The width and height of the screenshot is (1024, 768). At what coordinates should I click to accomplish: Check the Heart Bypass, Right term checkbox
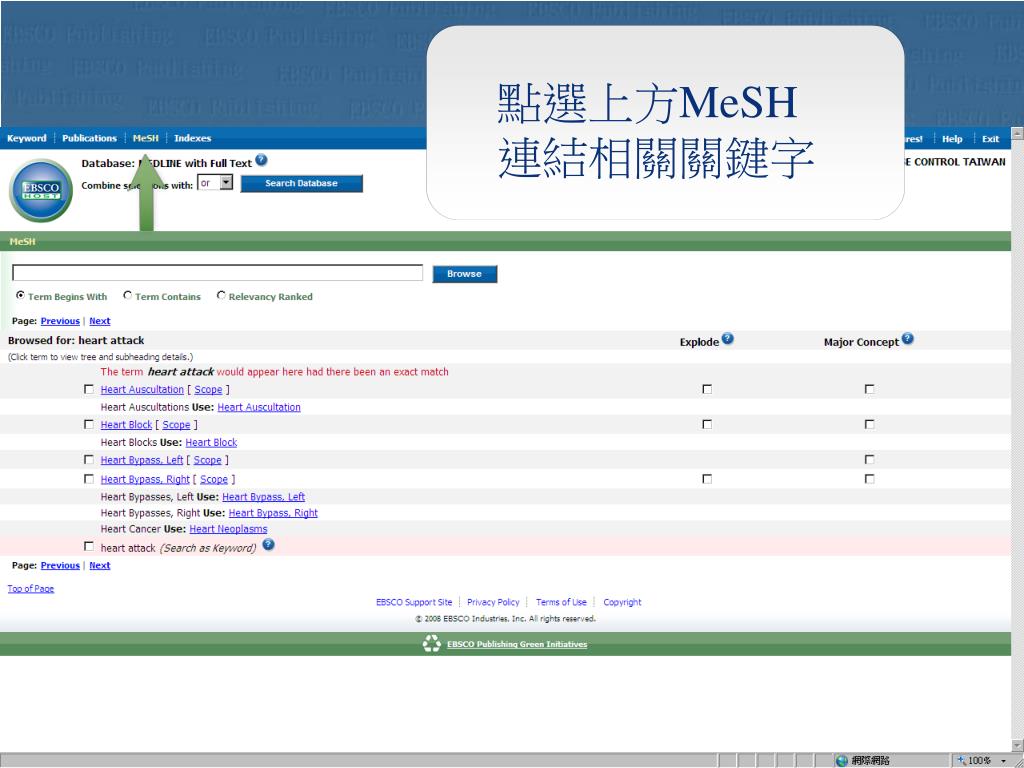89,479
